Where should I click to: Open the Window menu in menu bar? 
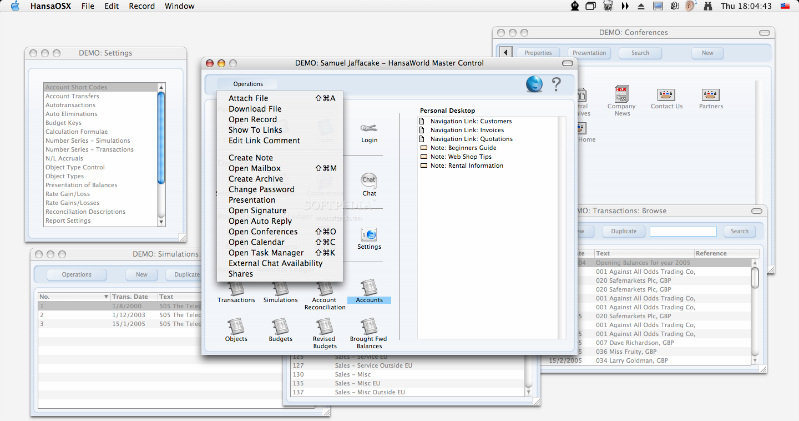179,6
